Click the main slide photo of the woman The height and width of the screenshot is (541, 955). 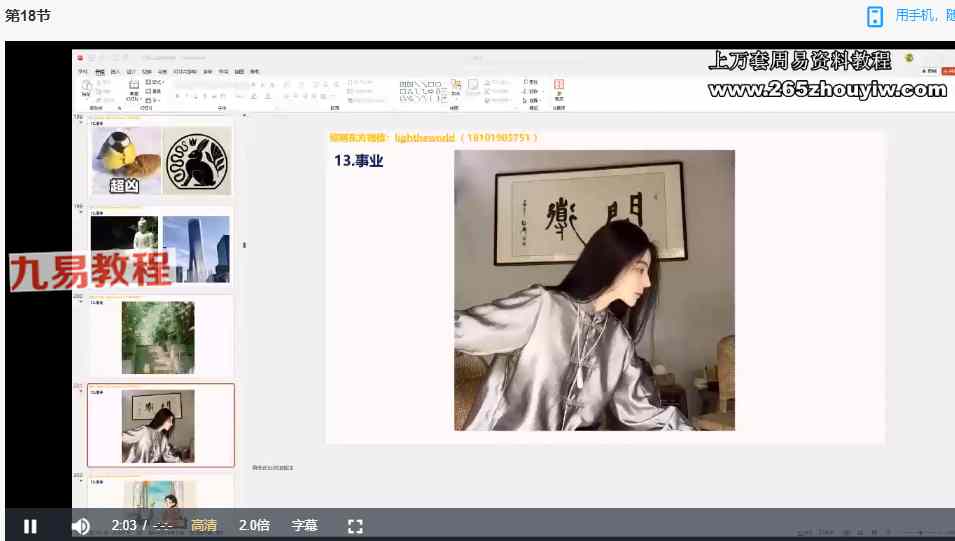point(594,290)
